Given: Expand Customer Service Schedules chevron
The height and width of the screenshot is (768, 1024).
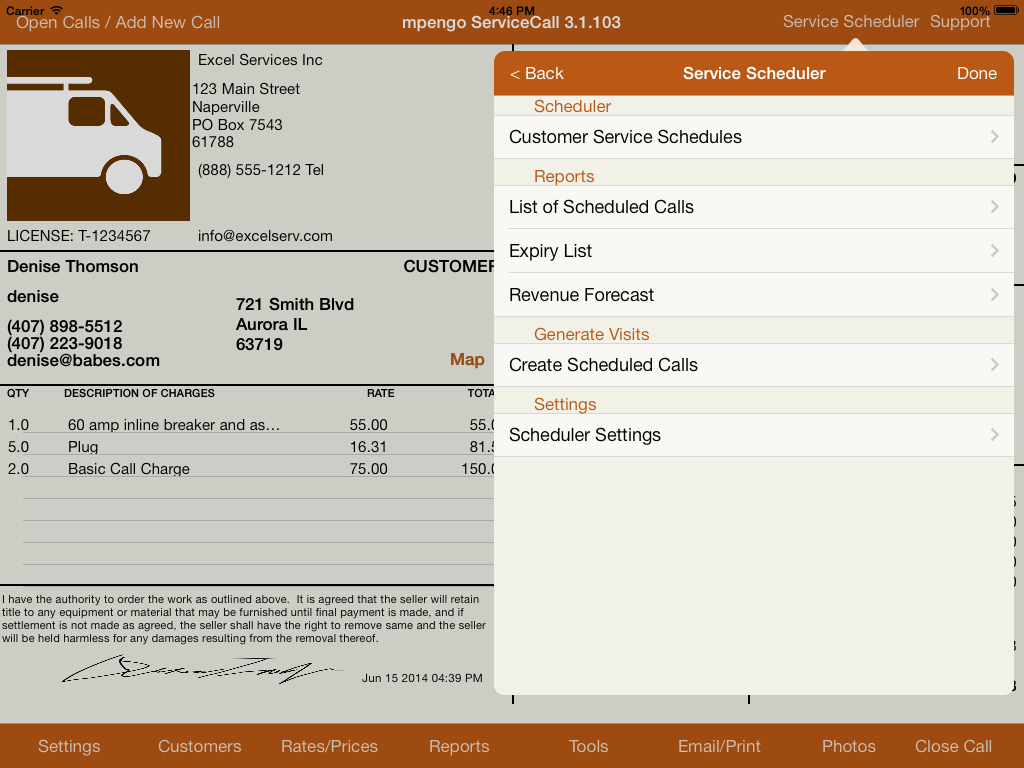Looking at the screenshot, I should 994,137.
